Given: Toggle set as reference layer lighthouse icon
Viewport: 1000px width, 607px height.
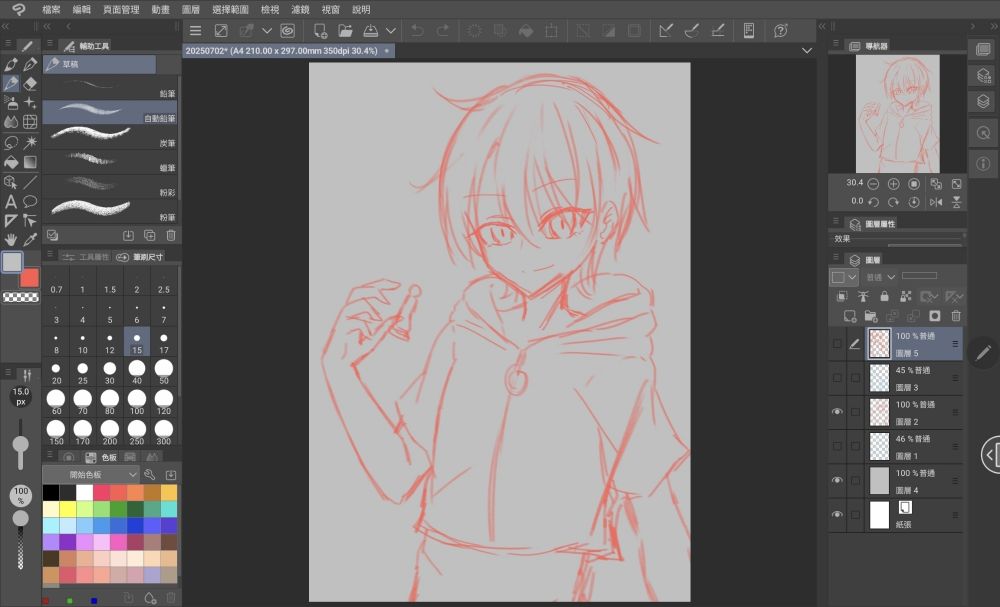Looking at the screenshot, I should click(x=863, y=296).
